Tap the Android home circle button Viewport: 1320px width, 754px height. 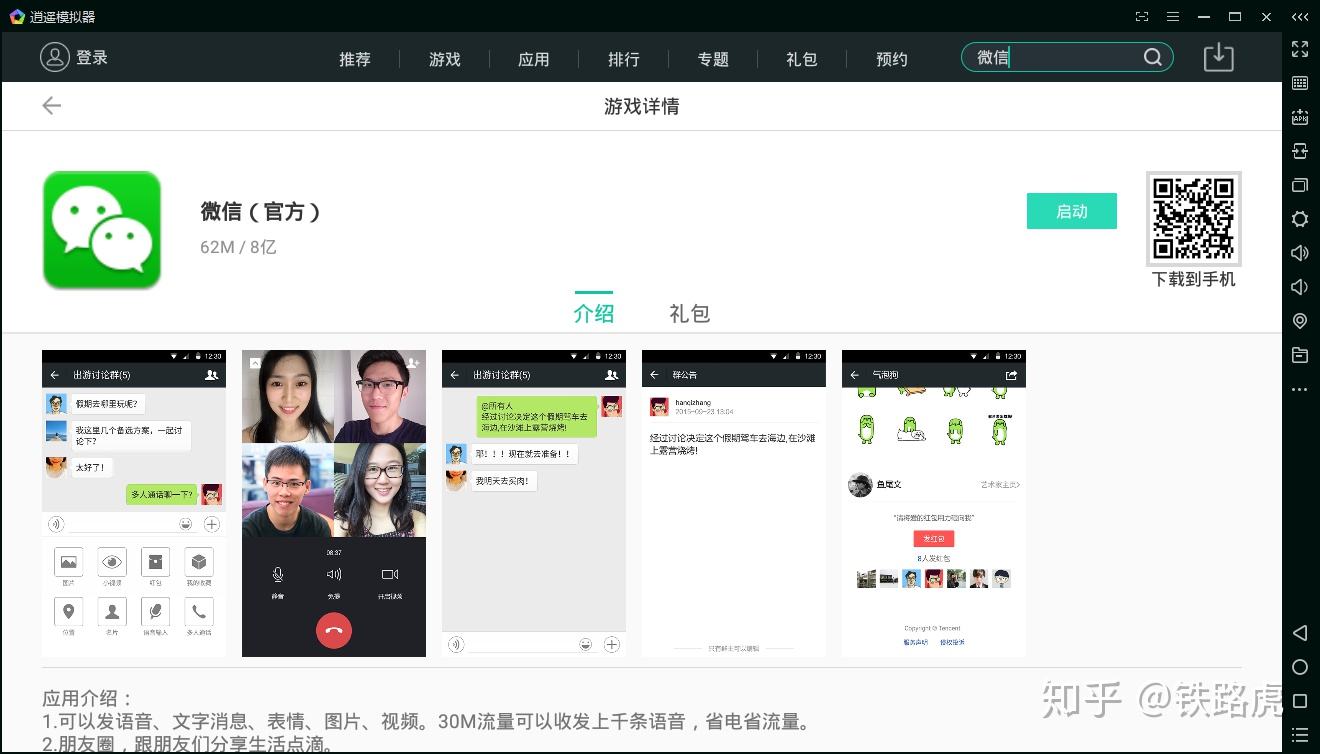1300,667
